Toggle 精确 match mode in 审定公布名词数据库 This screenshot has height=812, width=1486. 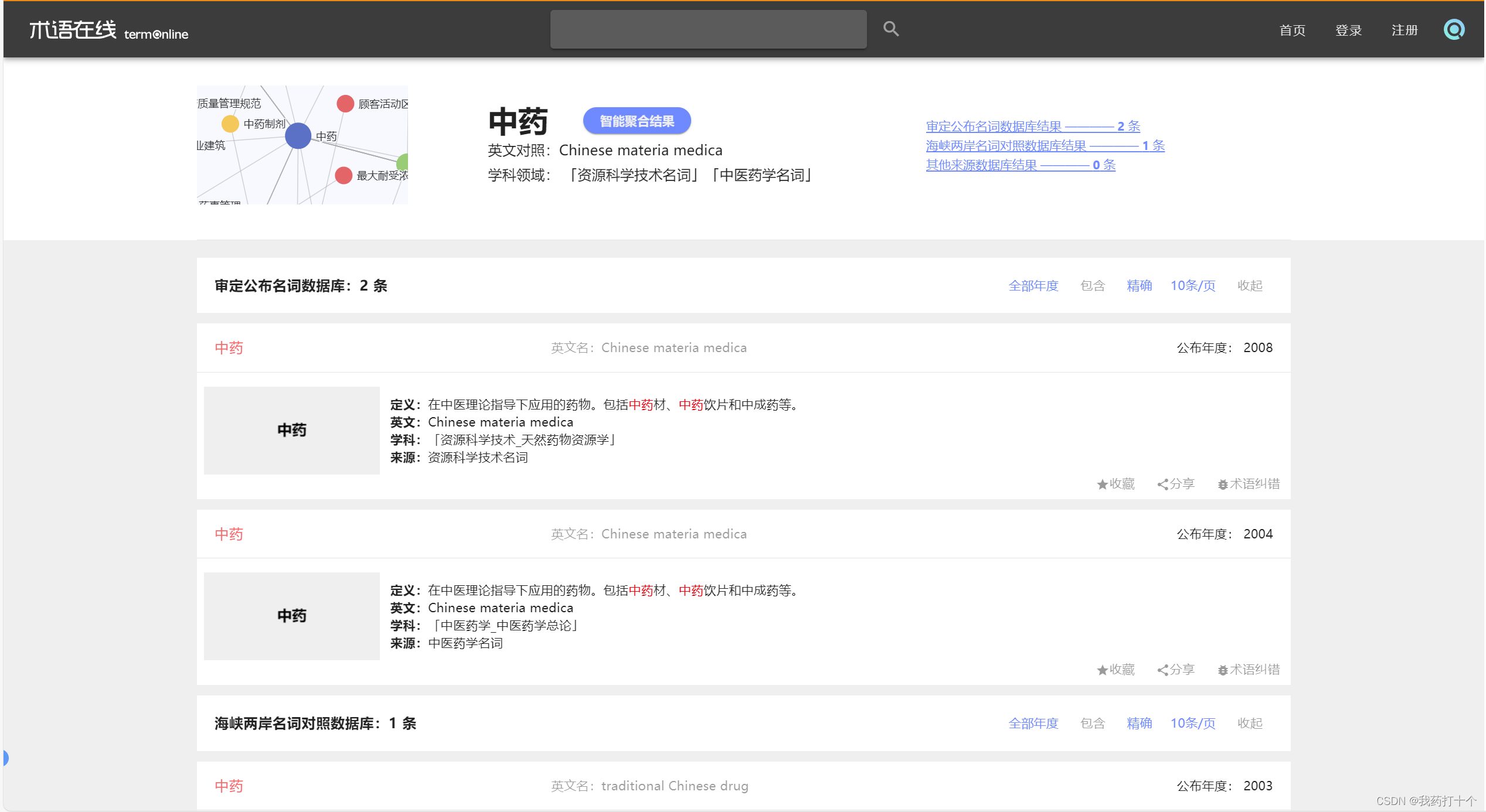click(x=1139, y=286)
